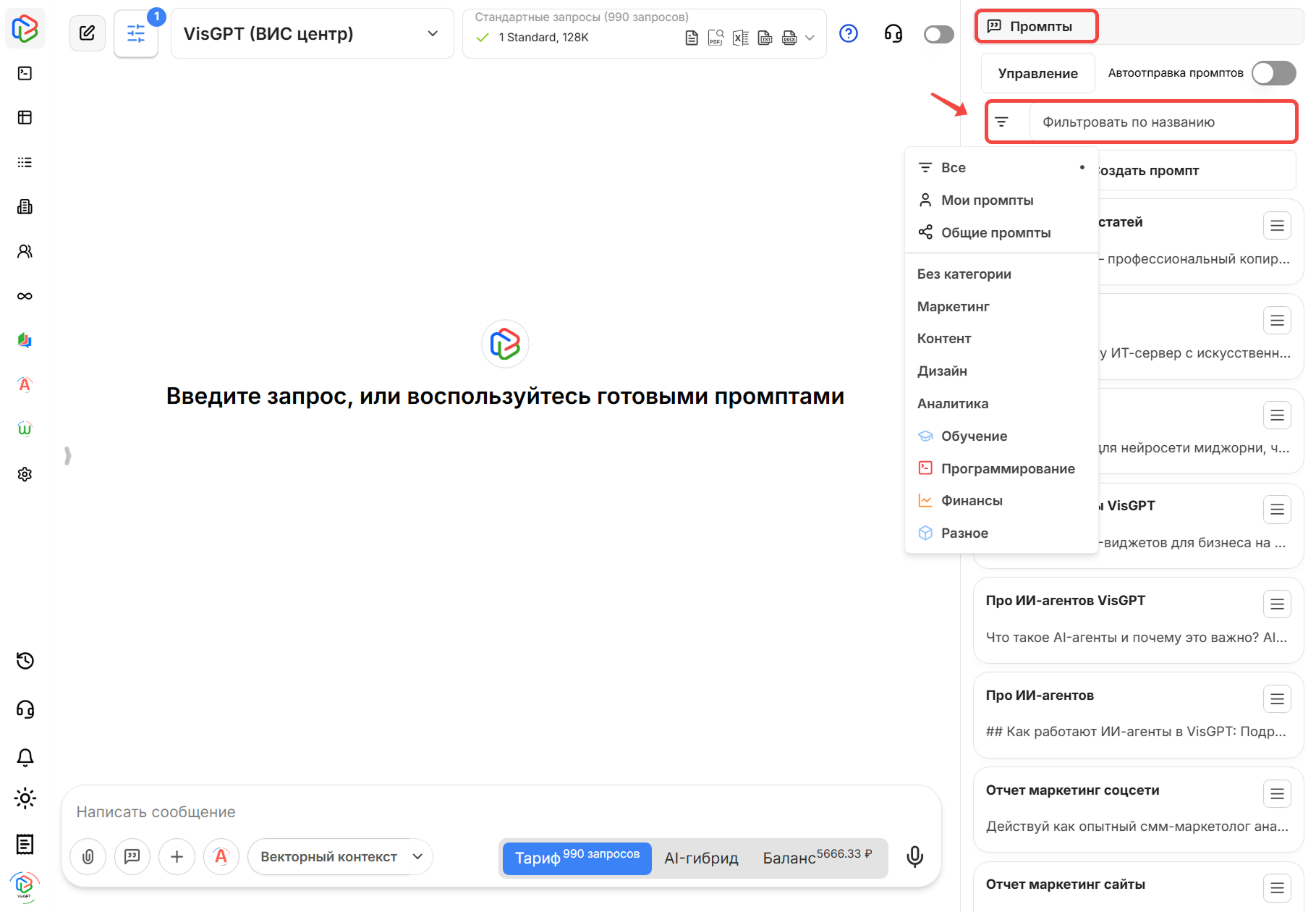1316x912 pixels.
Task: Click the question mark help icon
Action: pyautogui.click(x=848, y=33)
